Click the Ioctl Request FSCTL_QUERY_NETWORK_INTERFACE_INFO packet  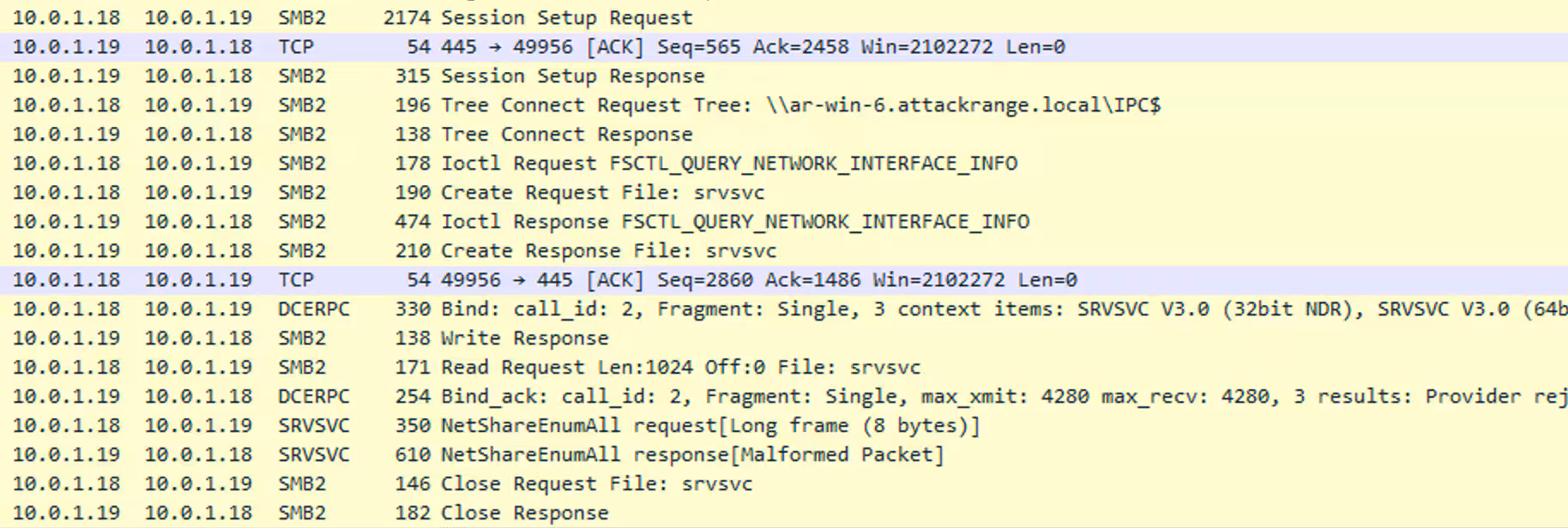(728, 164)
